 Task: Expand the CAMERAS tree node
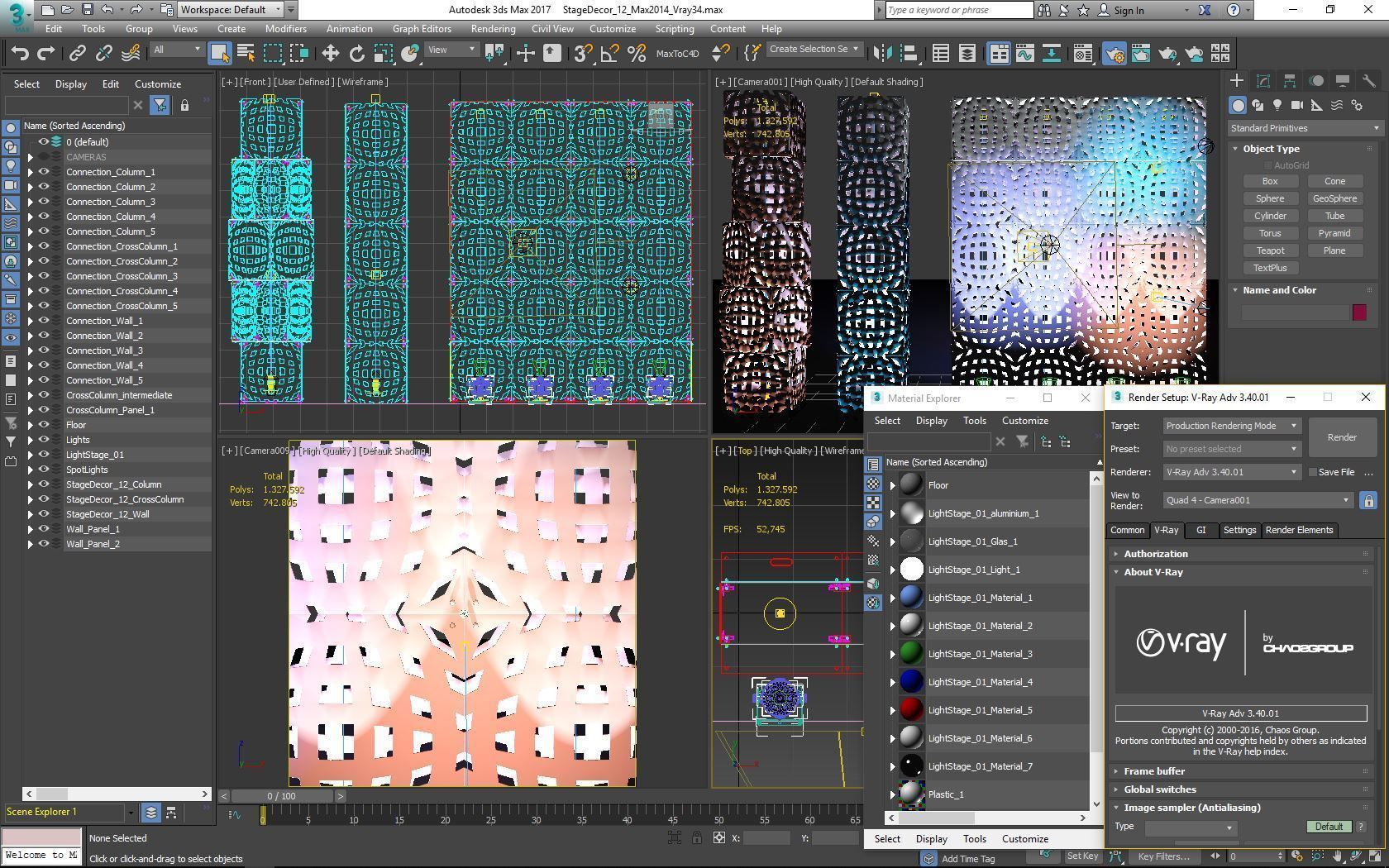pyautogui.click(x=31, y=157)
